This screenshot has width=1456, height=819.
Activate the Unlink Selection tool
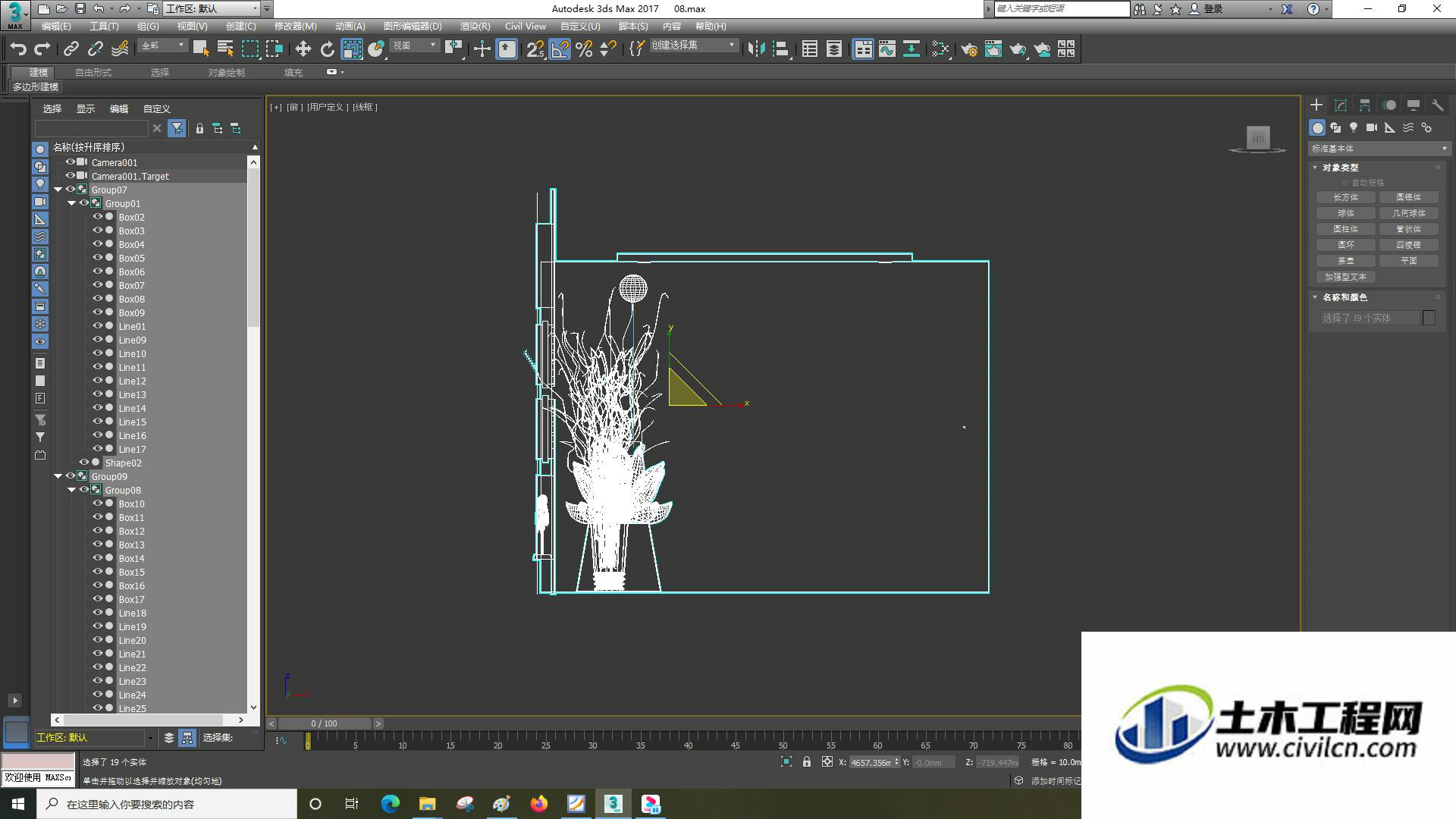click(95, 49)
